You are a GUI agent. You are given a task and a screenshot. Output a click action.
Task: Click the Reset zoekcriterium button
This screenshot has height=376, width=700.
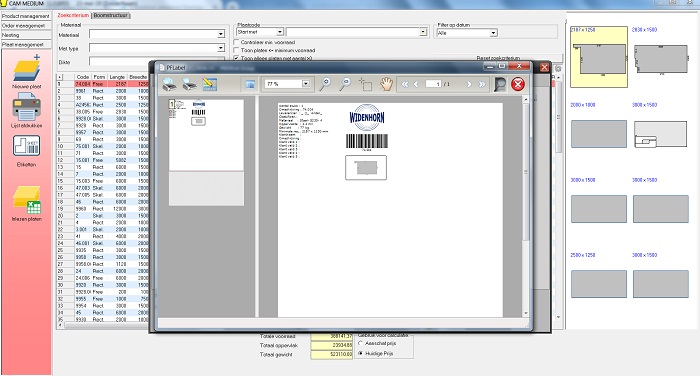tap(498, 58)
